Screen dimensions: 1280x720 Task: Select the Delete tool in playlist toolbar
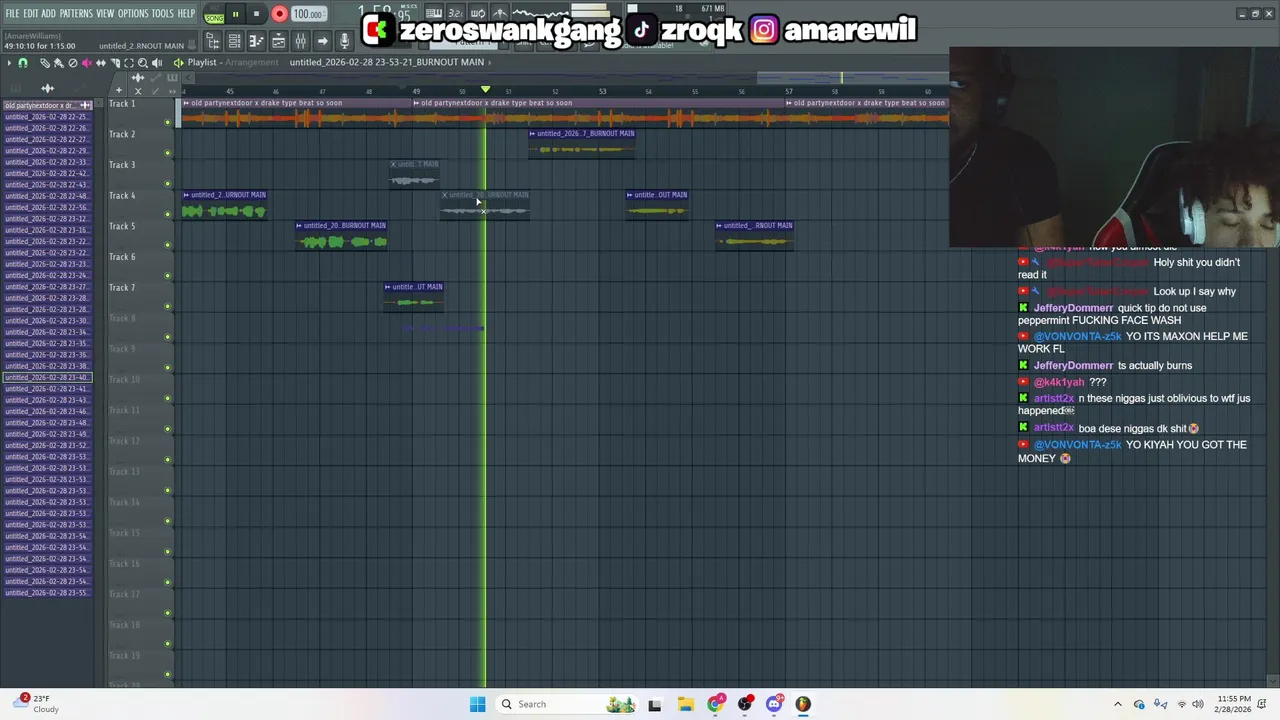72,63
